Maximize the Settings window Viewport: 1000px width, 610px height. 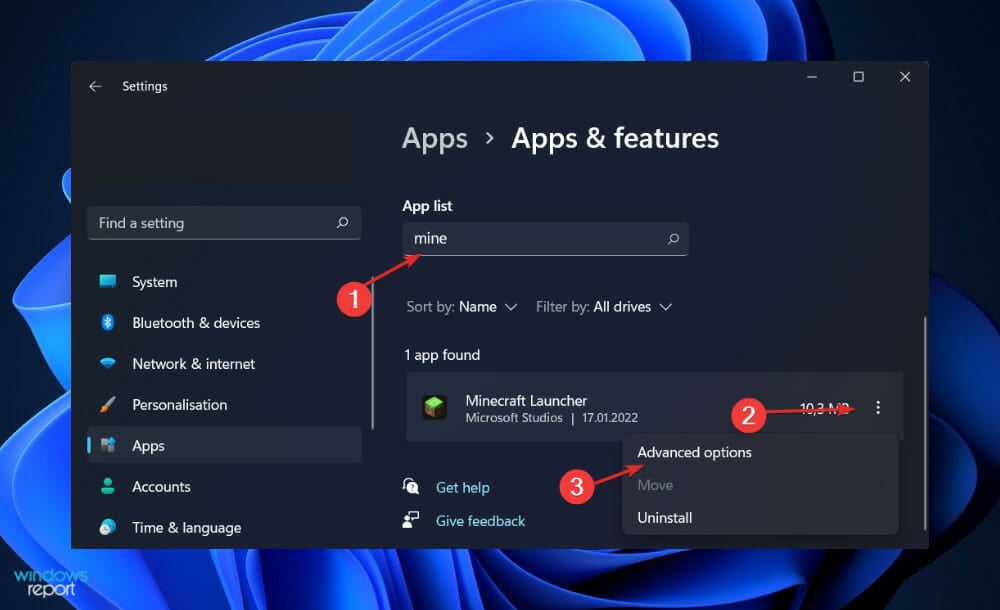pos(858,77)
